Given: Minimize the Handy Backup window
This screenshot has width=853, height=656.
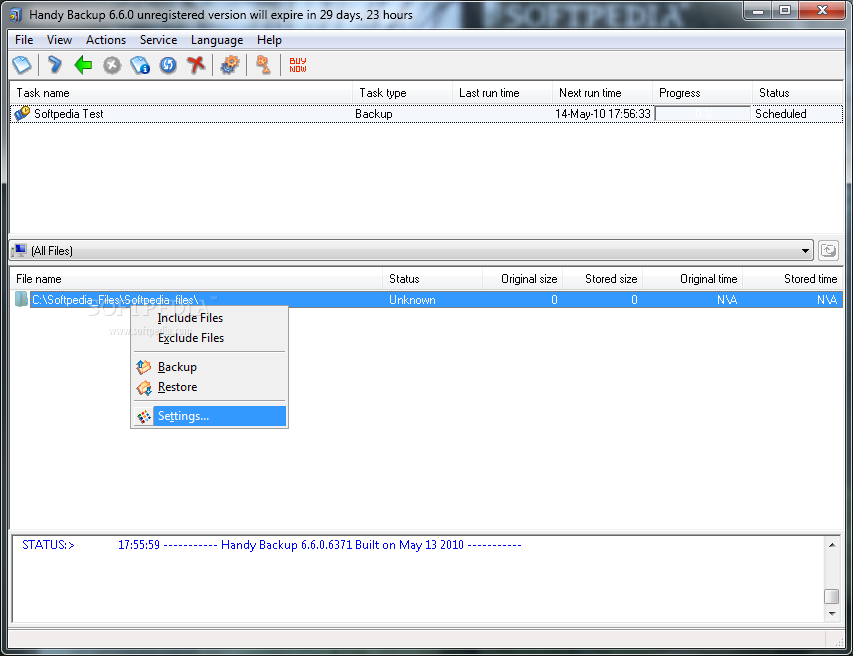Looking at the screenshot, I should click(x=759, y=10).
